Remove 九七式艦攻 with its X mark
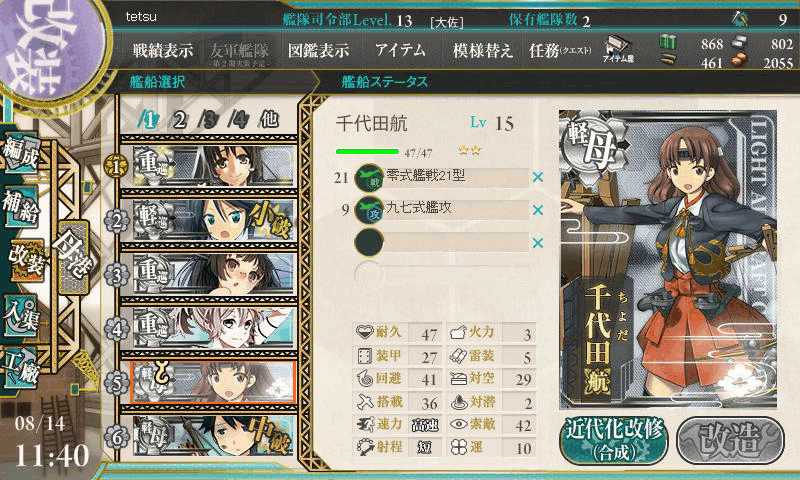Screen dimensions: 800x480 [537, 210]
